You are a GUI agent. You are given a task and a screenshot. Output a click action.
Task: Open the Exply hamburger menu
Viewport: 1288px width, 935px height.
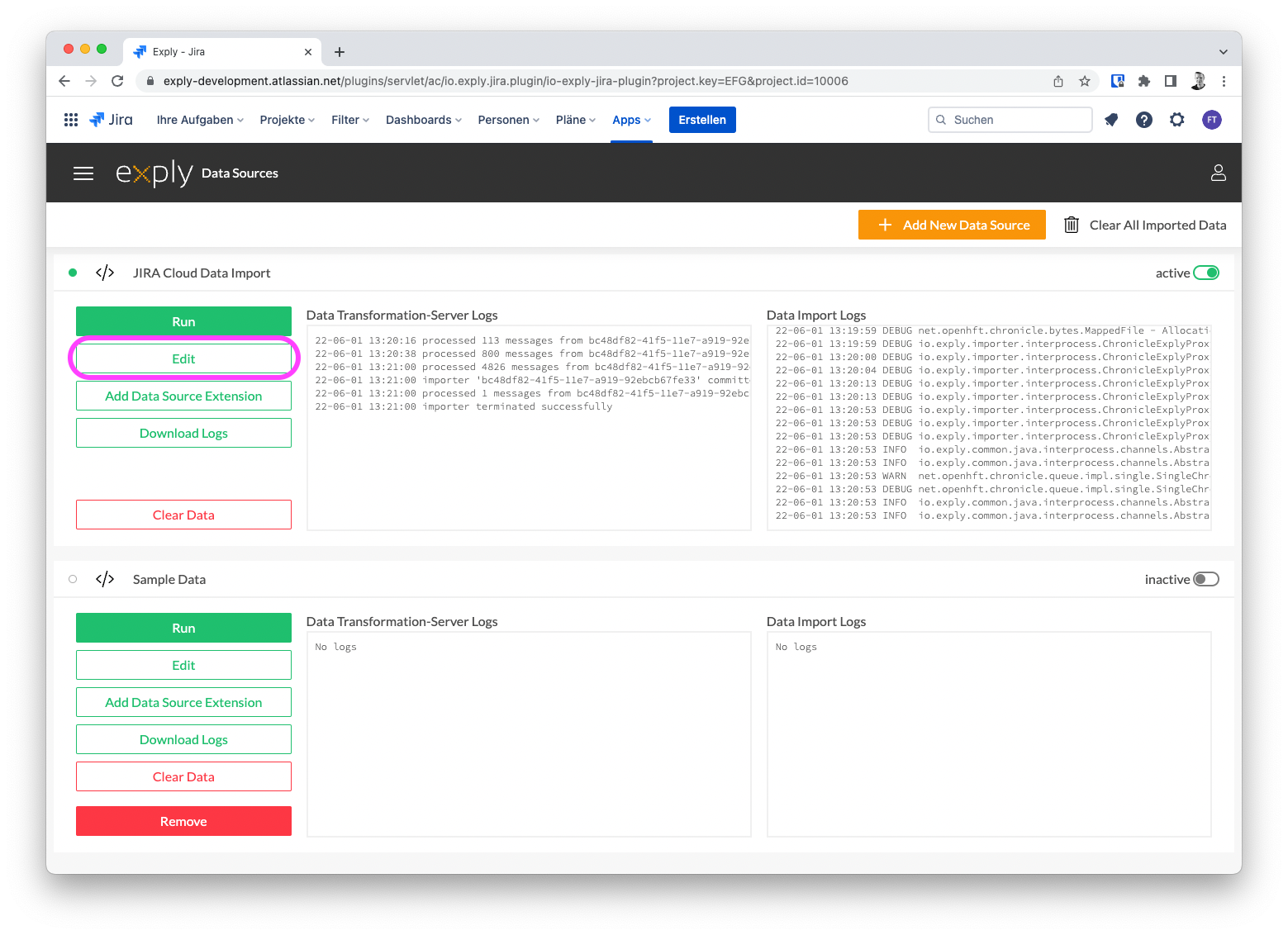(x=83, y=173)
